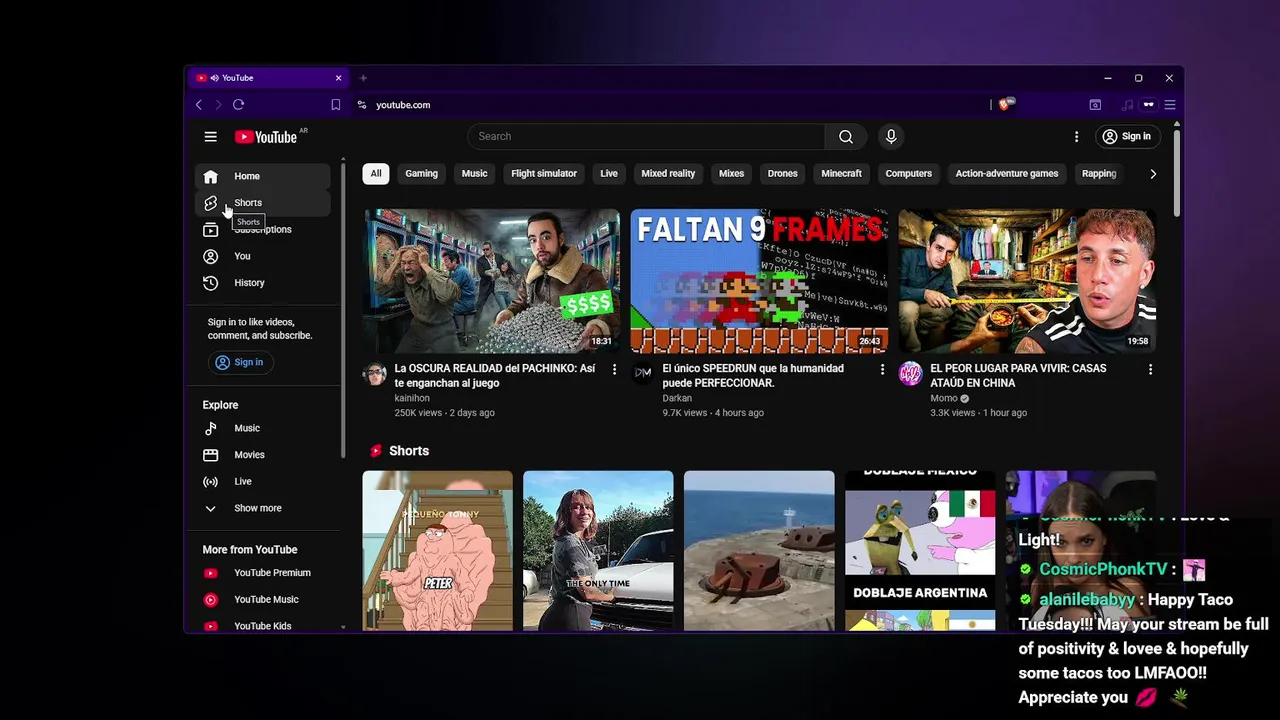Select the Drones filter chip

pos(782,174)
